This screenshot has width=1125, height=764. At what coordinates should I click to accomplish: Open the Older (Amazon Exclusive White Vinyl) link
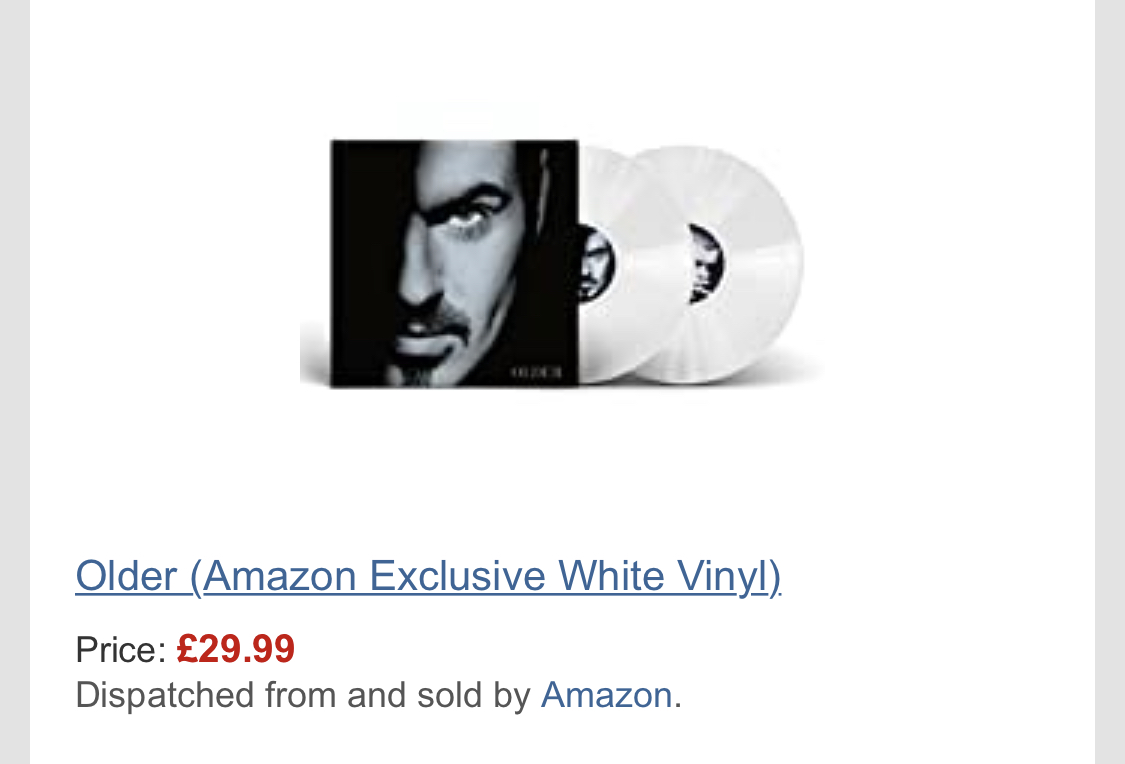(428, 577)
